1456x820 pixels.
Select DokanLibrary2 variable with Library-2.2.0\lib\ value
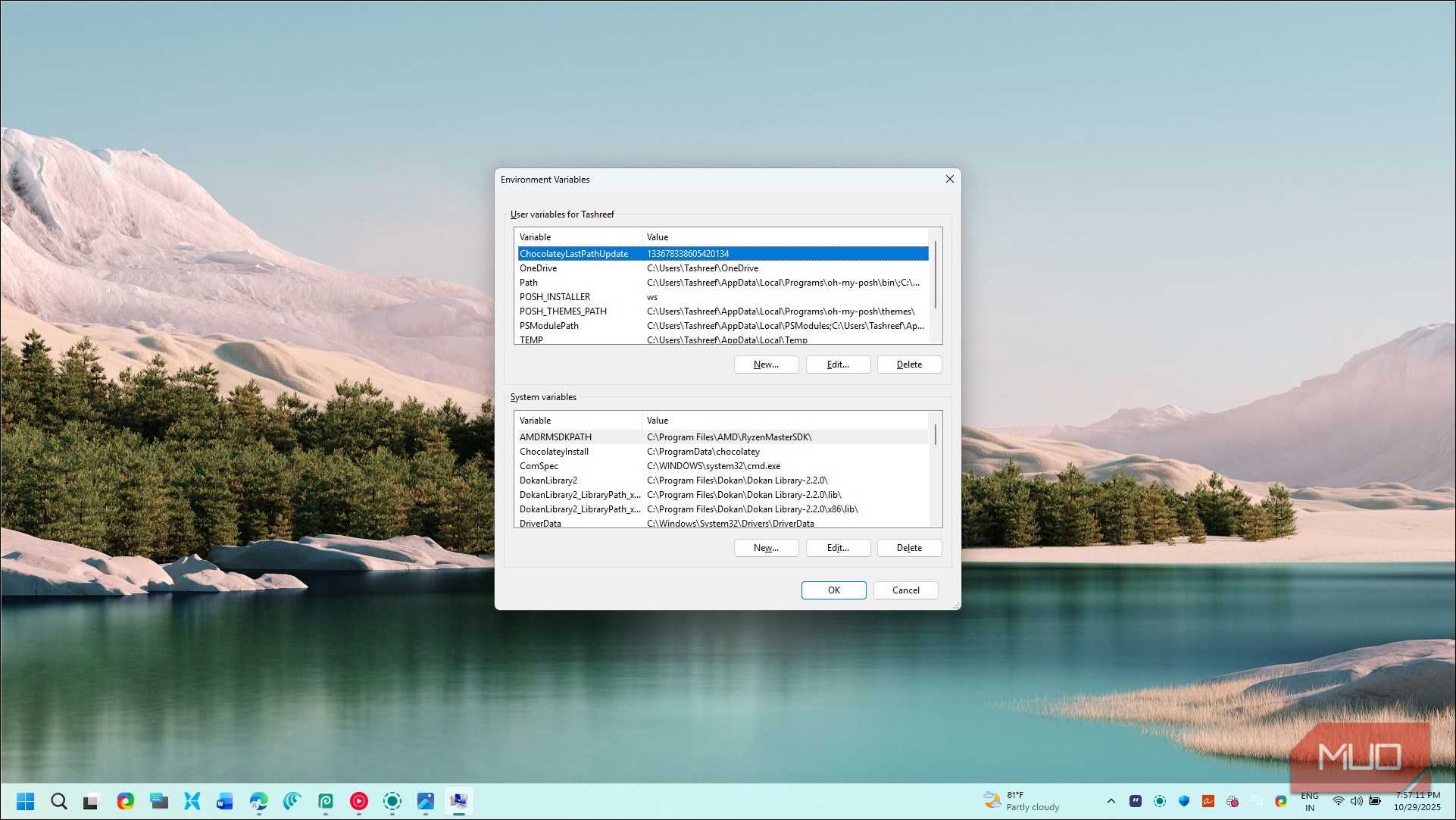coord(723,495)
